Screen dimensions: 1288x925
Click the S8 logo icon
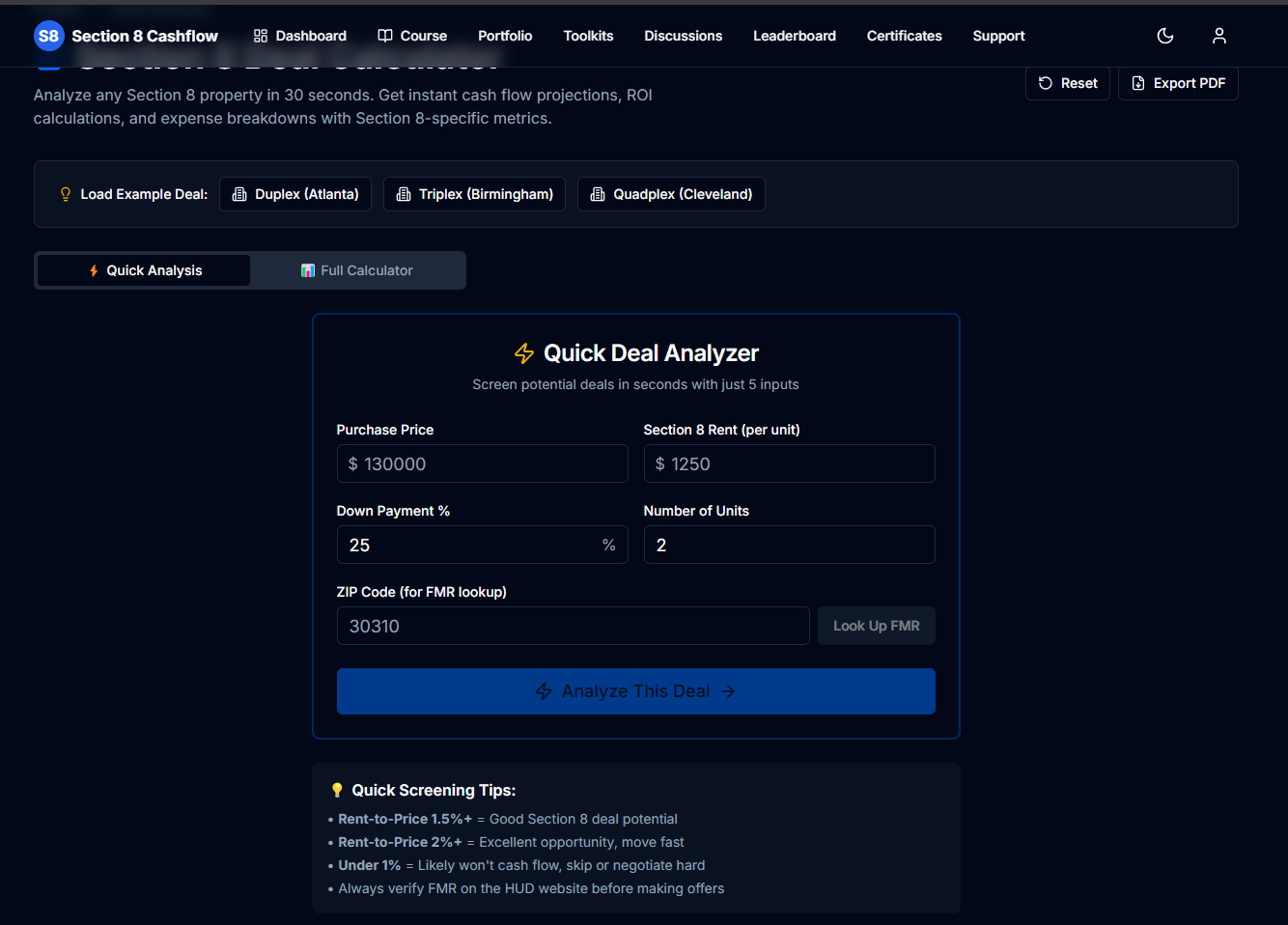(48, 36)
